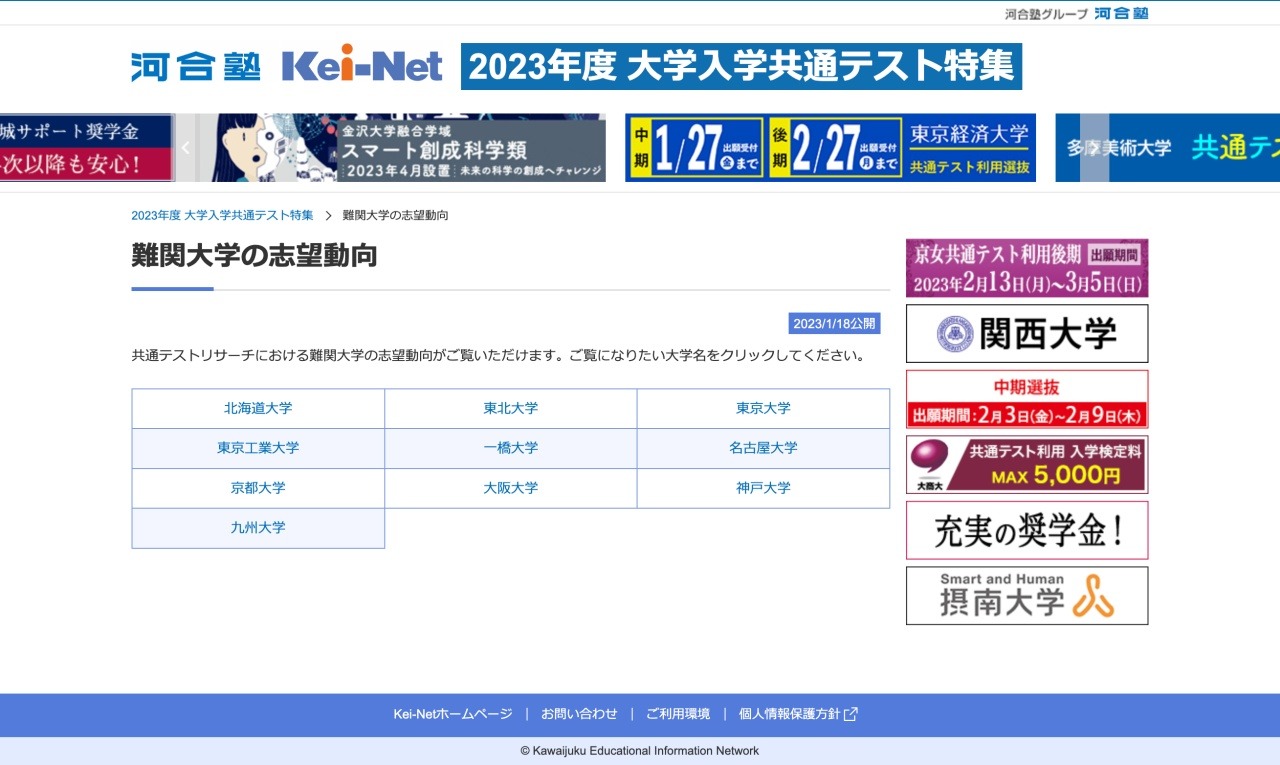Open 一橋大学 trend page
This screenshot has width=1280, height=765.
tap(511, 448)
